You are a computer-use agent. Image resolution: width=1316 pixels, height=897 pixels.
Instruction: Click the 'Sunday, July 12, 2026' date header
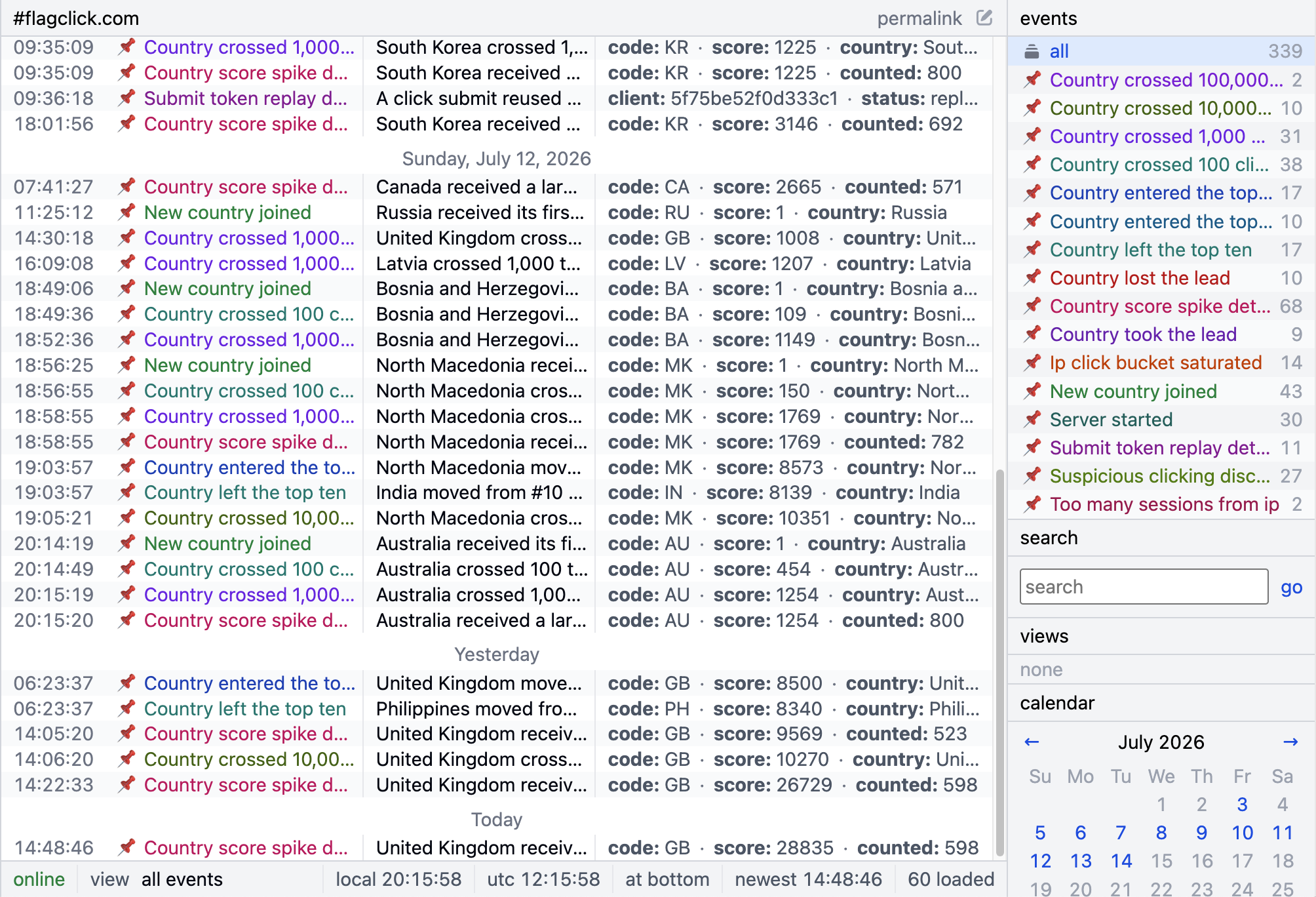(496, 159)
